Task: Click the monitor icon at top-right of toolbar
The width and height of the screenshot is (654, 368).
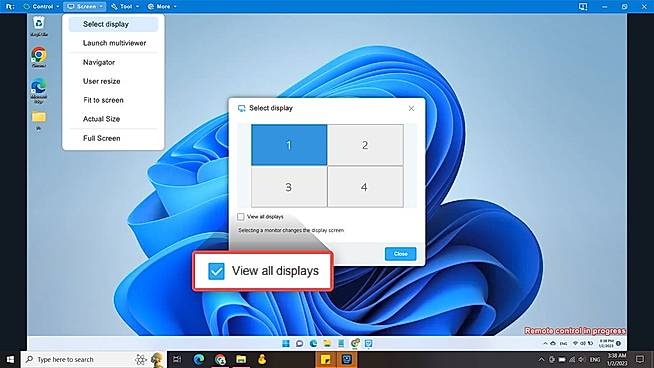Action: (x=583, y=7)
